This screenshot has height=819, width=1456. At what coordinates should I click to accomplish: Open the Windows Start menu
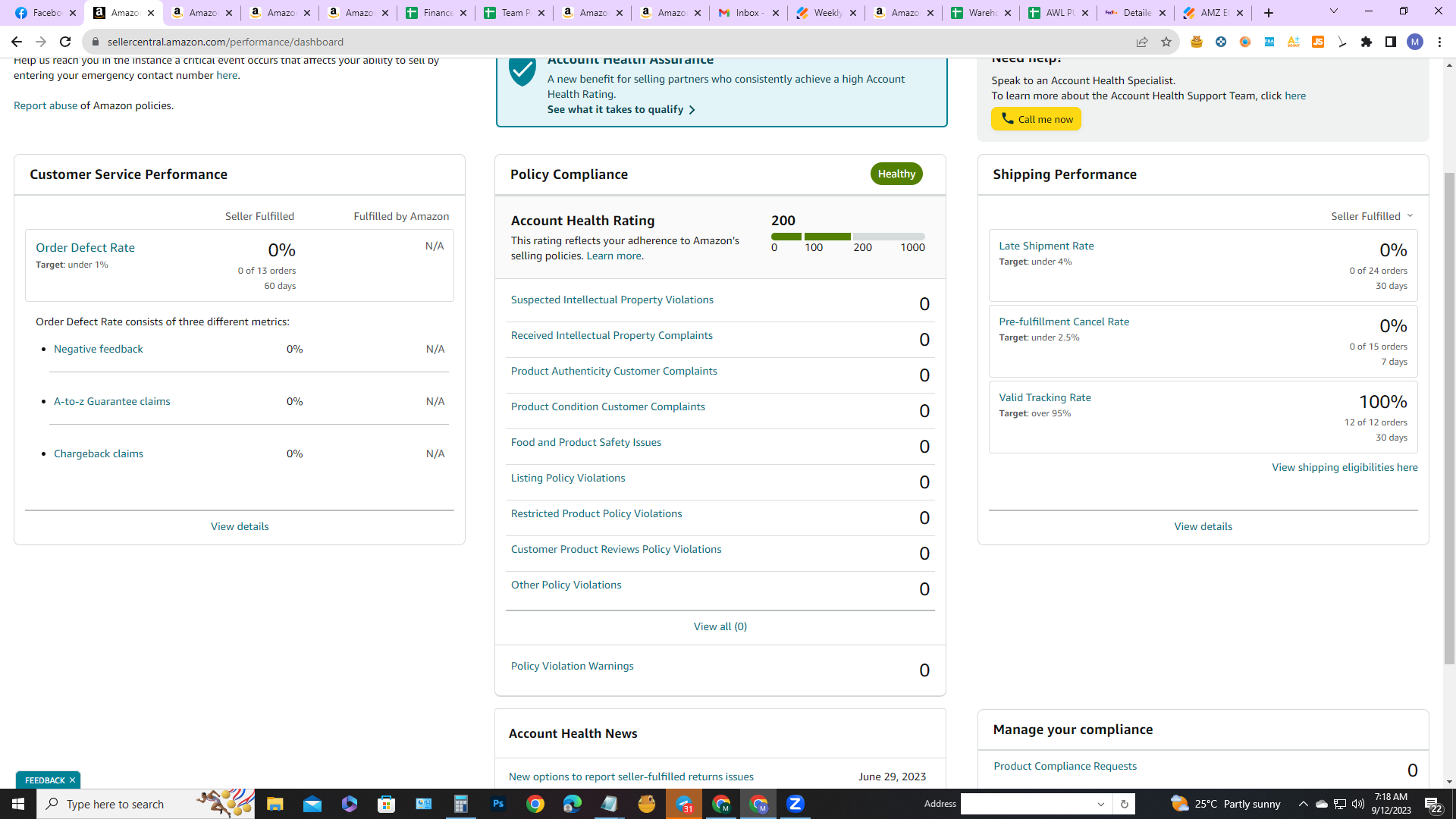[x=18, y=804]
